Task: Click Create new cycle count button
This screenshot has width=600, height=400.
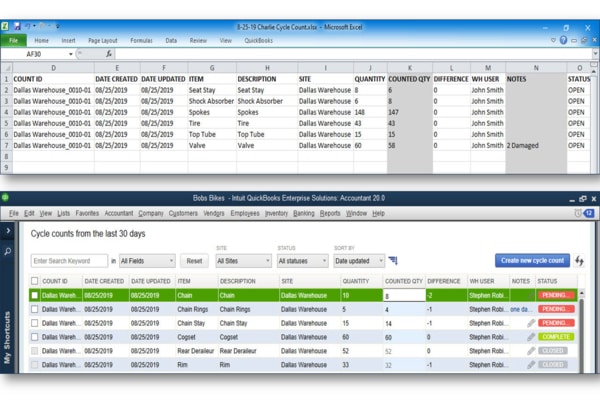Action: (x=532, y=261)
